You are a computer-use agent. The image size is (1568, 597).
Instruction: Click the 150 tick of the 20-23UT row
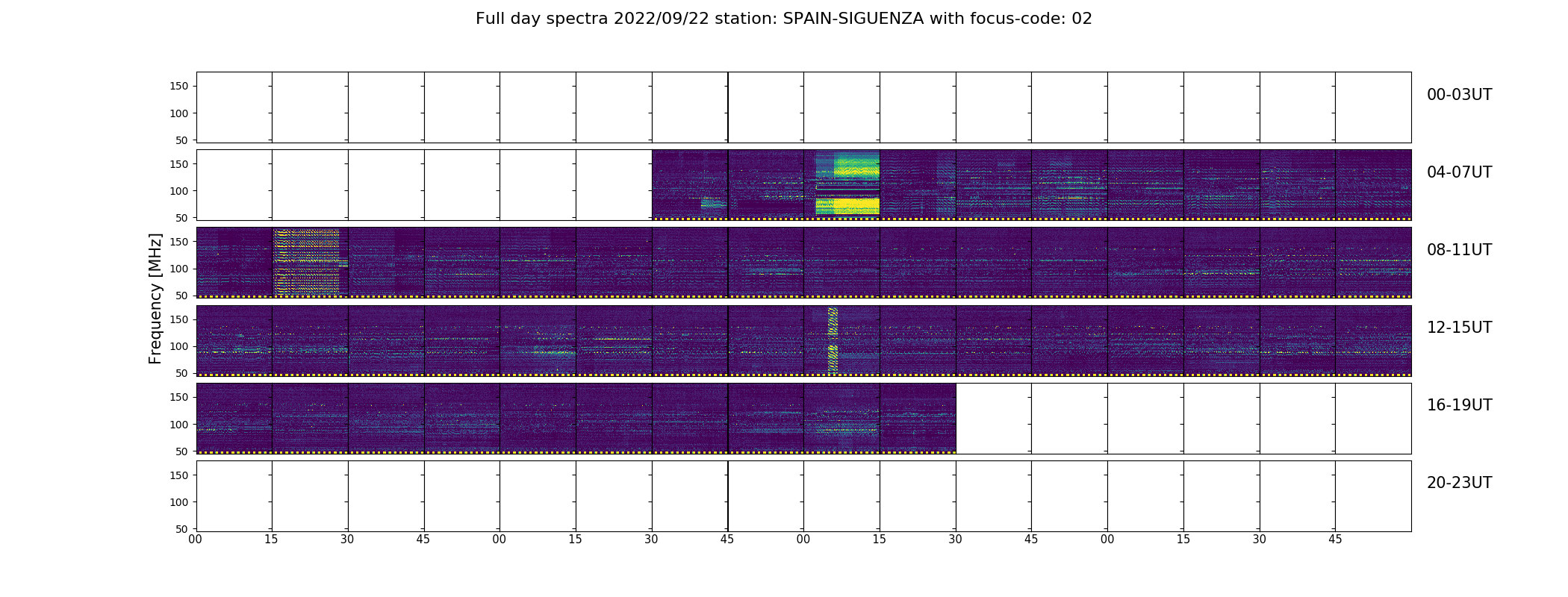(x=179, y=475)
